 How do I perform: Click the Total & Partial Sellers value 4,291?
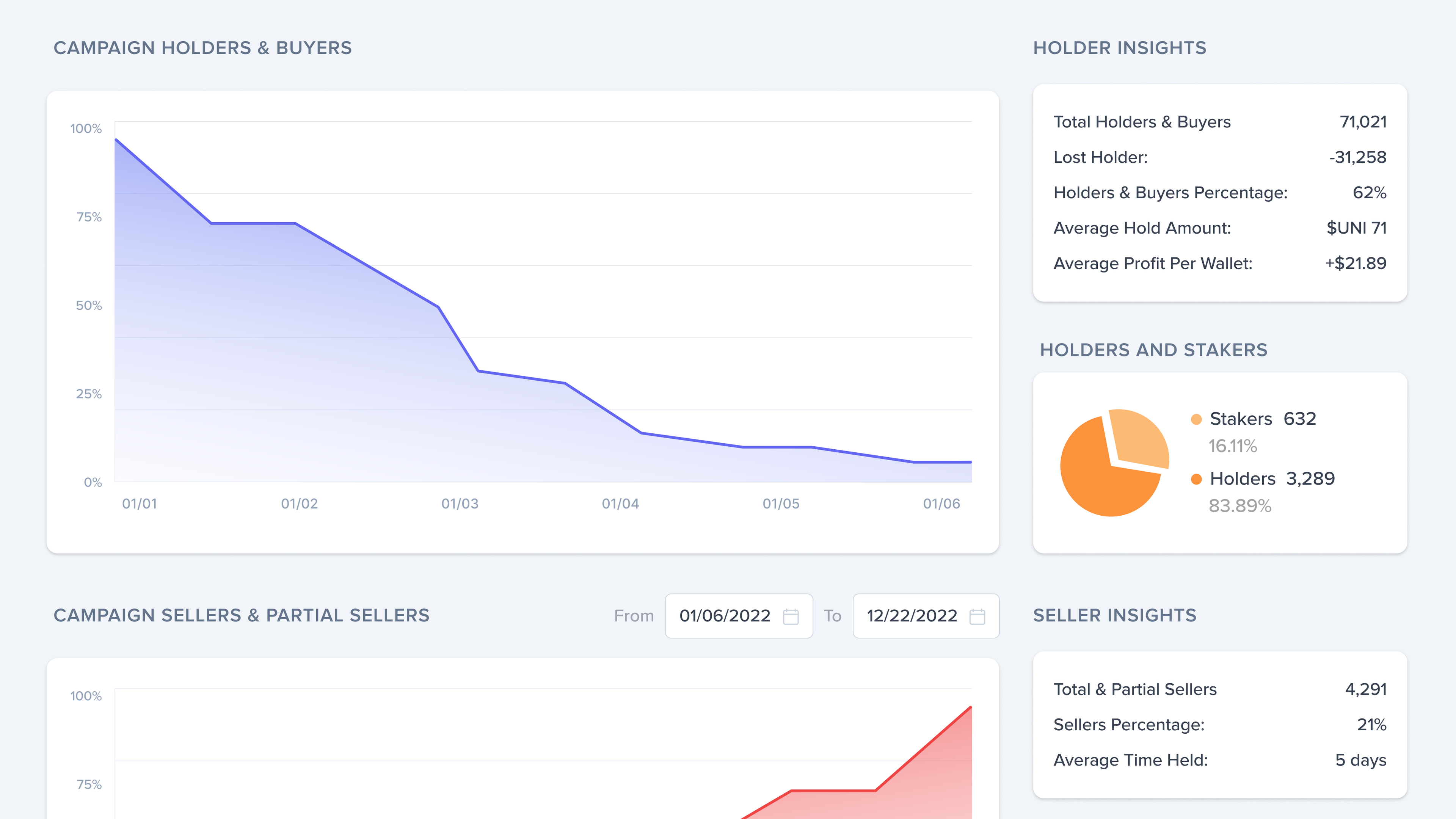1365,690
